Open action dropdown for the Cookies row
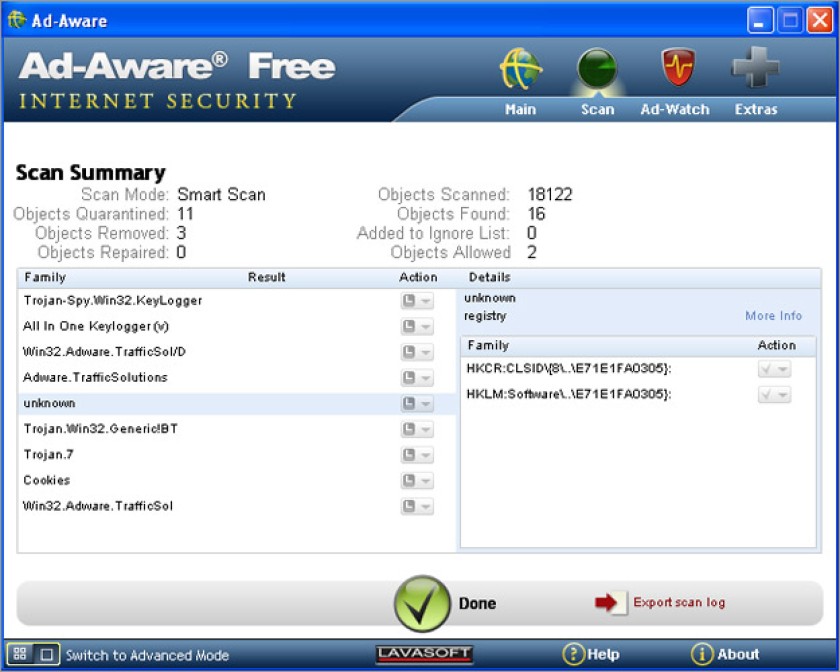The image size is (840, 672). tap(417, 481)
